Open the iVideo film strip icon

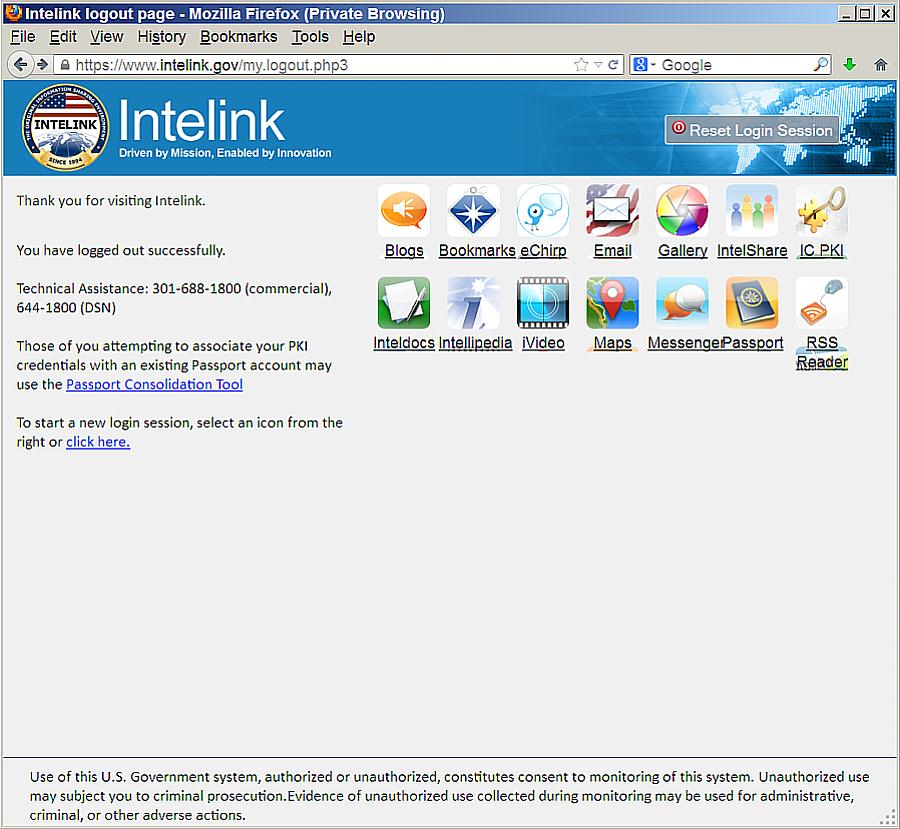[543, 303]
